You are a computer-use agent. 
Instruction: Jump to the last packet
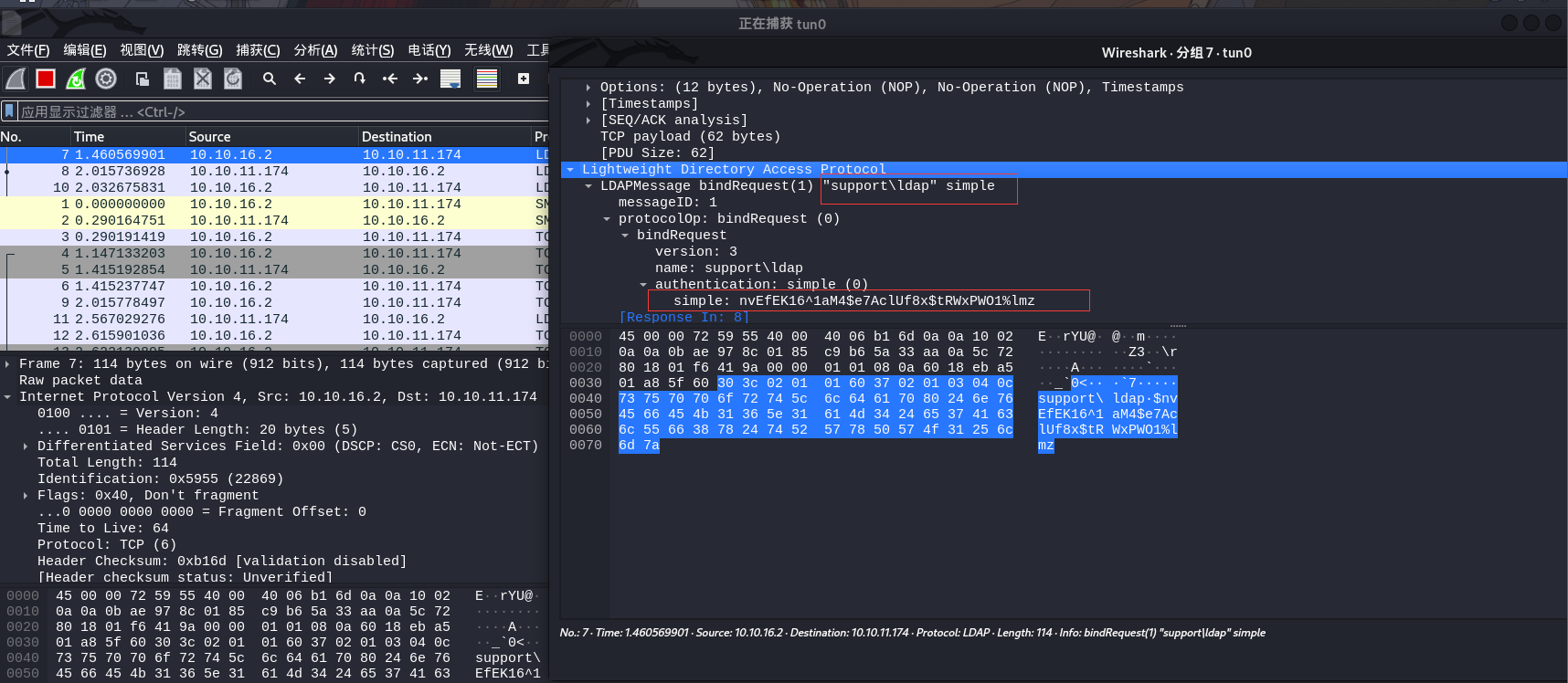pyautogui.click(x=420, y=79)
